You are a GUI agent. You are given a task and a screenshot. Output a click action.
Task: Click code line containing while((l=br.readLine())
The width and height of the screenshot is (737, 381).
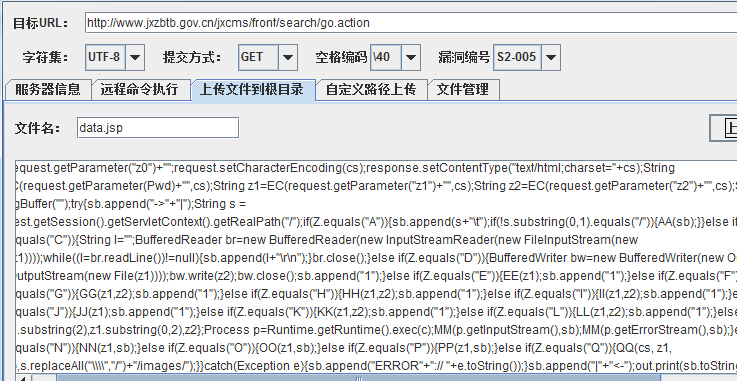tap(376, 258)
